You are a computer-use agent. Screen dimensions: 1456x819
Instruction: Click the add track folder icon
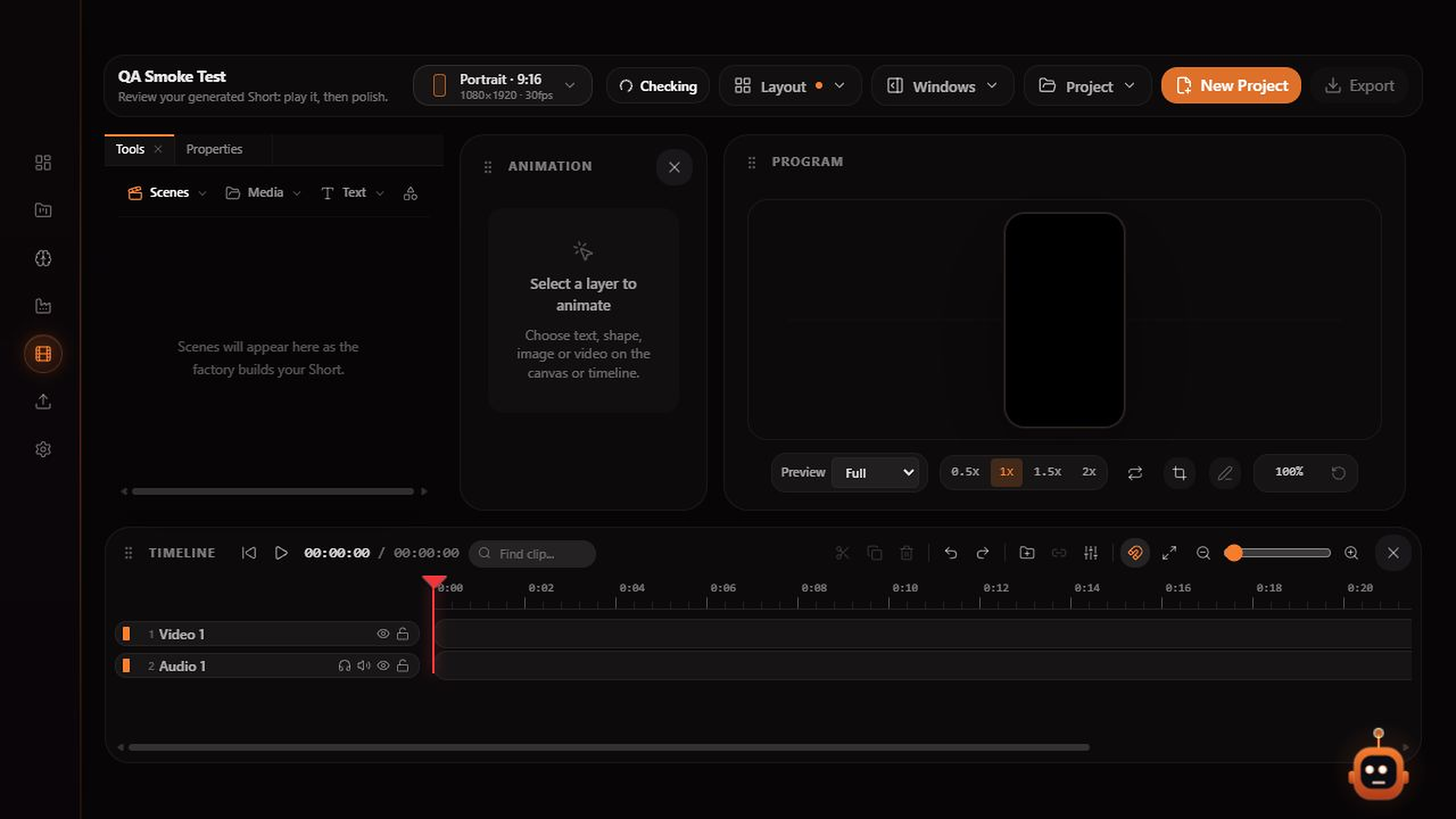click(1026, 553)
